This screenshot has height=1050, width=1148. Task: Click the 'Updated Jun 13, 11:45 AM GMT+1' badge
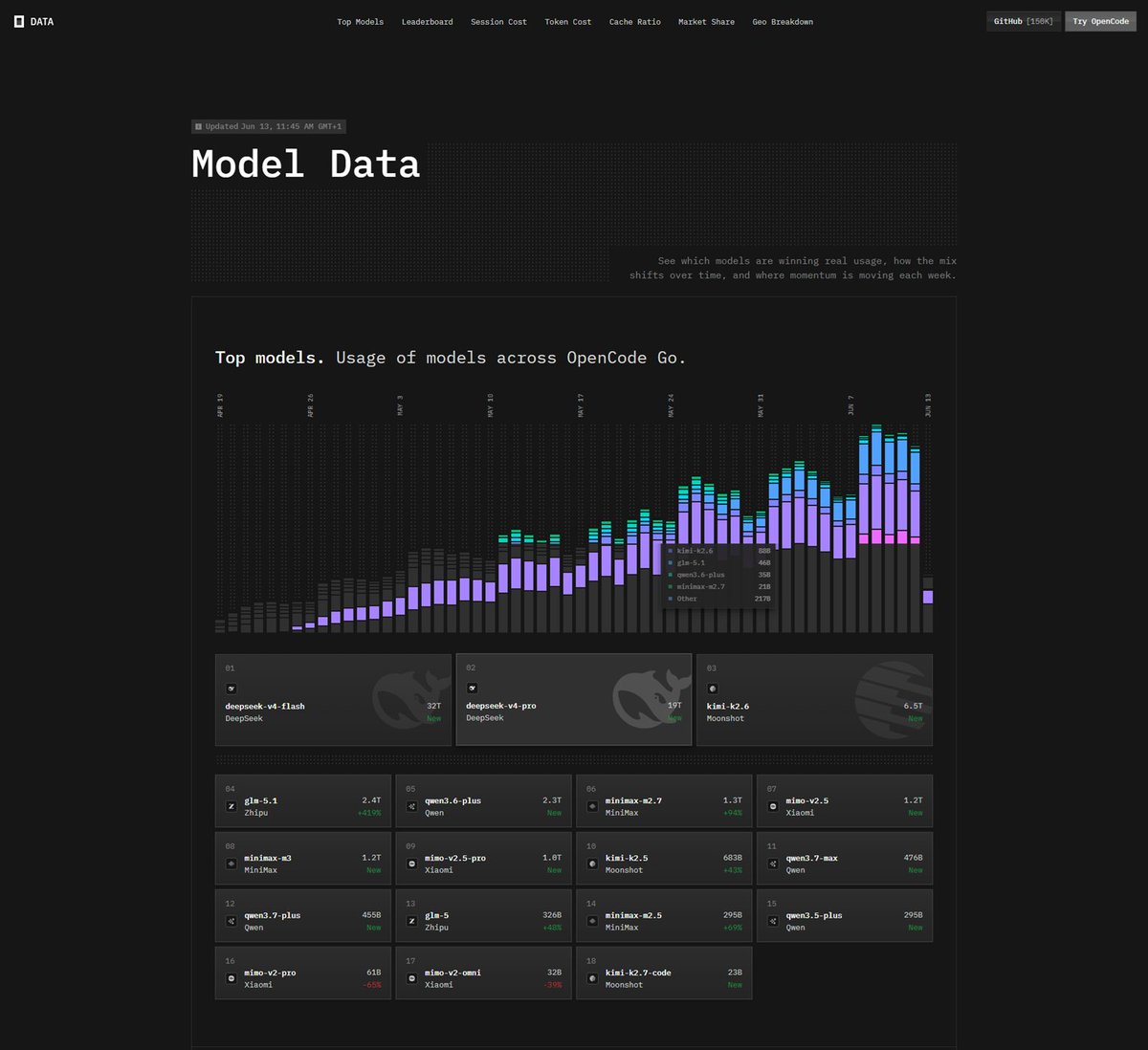tap(269, 126)
